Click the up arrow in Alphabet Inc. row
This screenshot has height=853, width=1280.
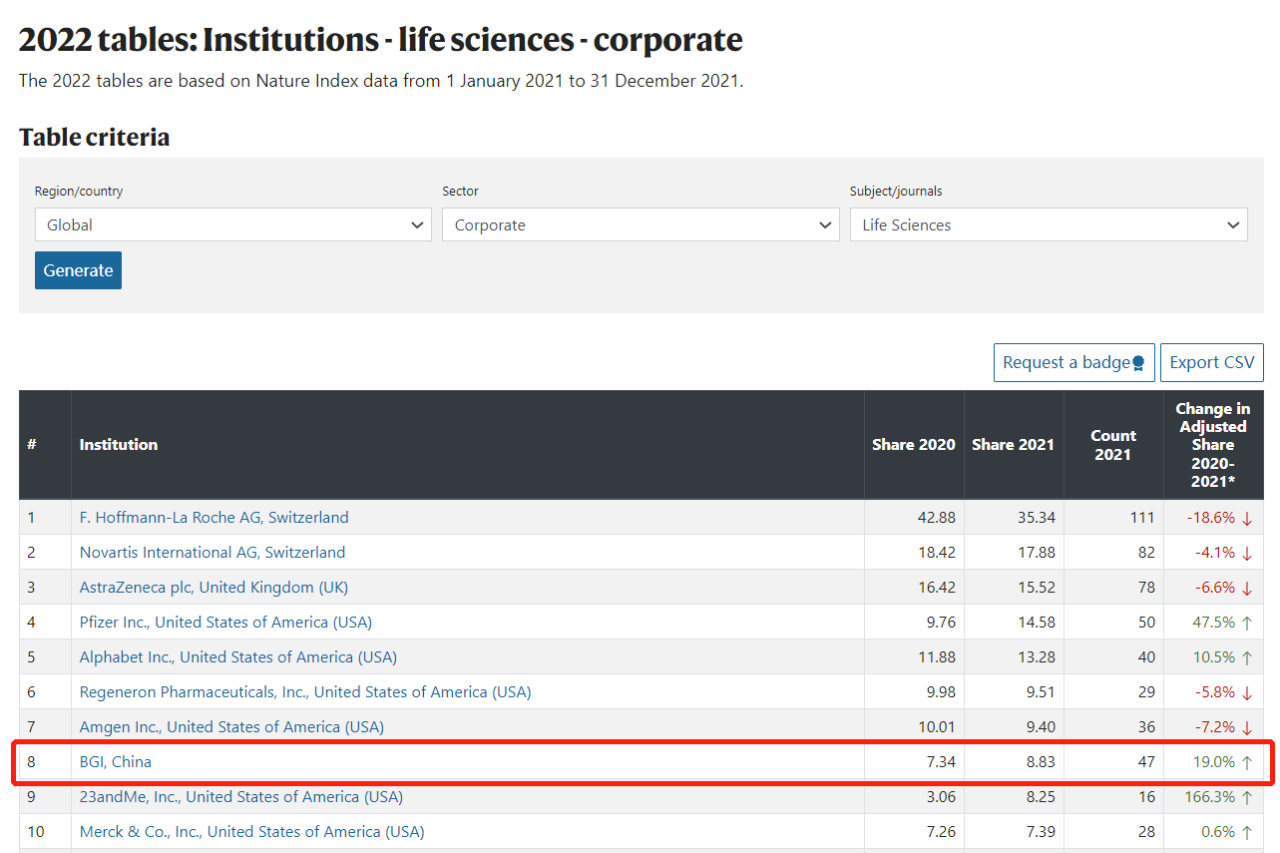coord(1247,657)
